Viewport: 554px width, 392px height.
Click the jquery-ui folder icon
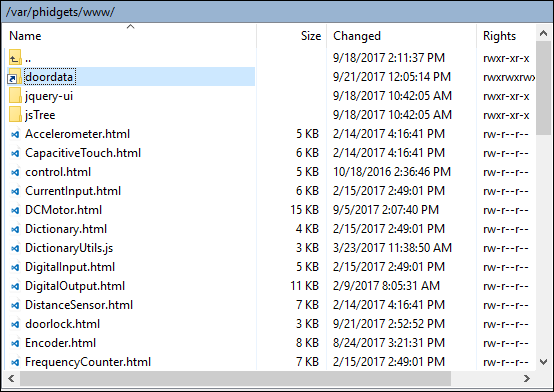15,96
